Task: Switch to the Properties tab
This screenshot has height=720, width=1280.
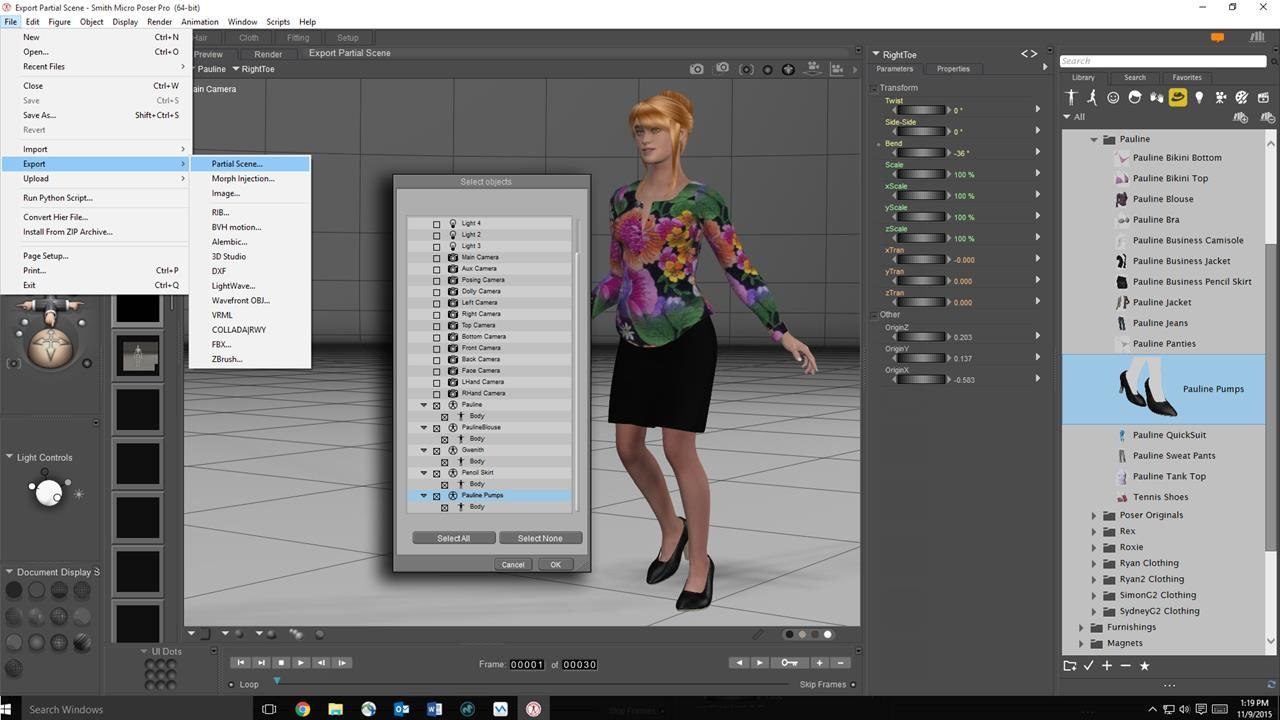Action: (x=953, y=69)
